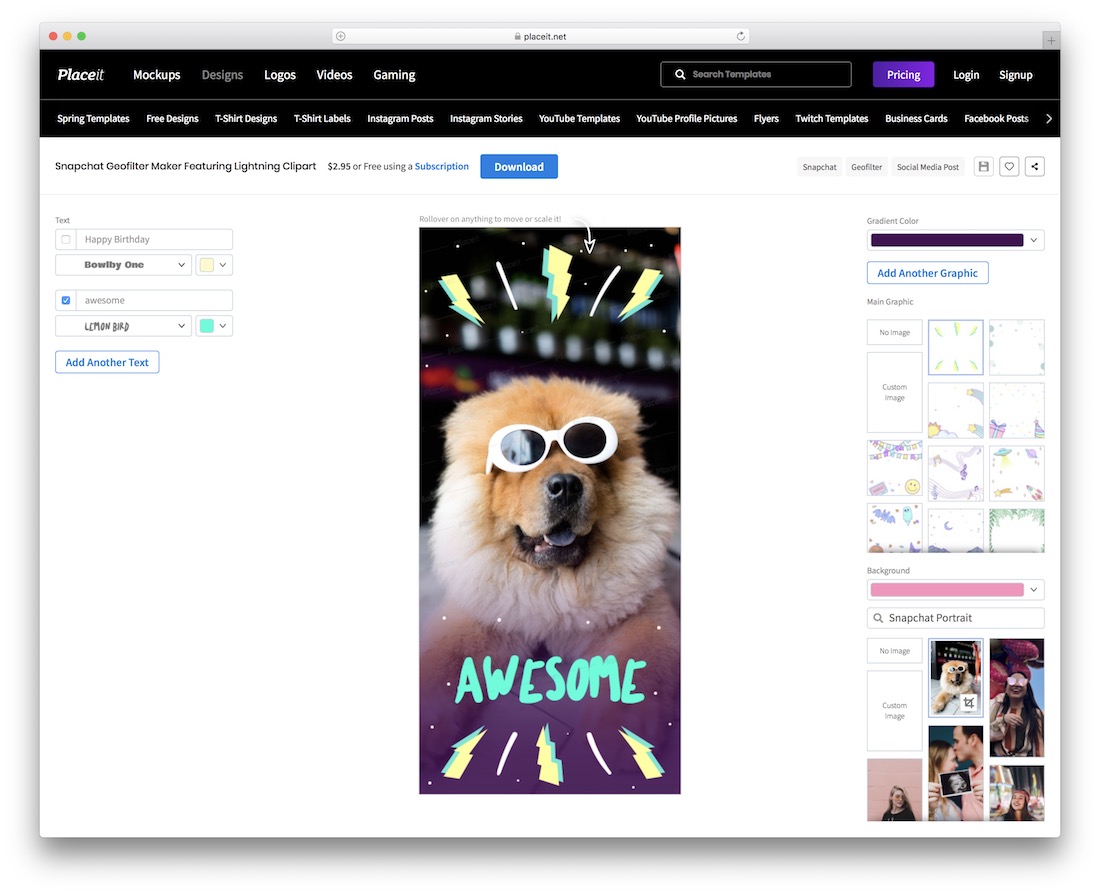1100x894 pixels.
Task: Click the Social Media Post tag
Action: [927, 167]
